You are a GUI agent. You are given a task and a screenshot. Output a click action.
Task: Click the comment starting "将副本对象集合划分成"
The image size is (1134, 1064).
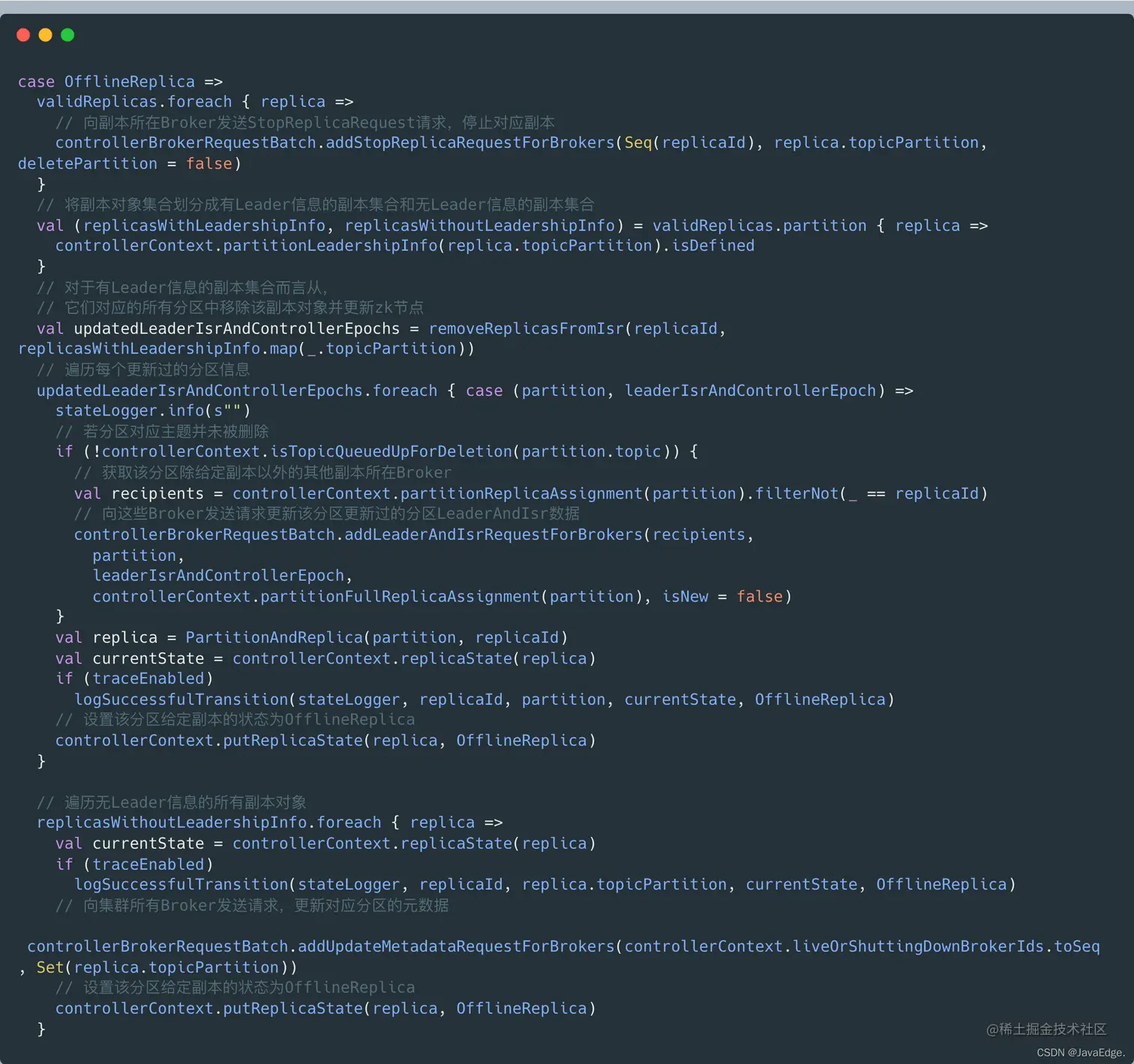click(315, 204)
